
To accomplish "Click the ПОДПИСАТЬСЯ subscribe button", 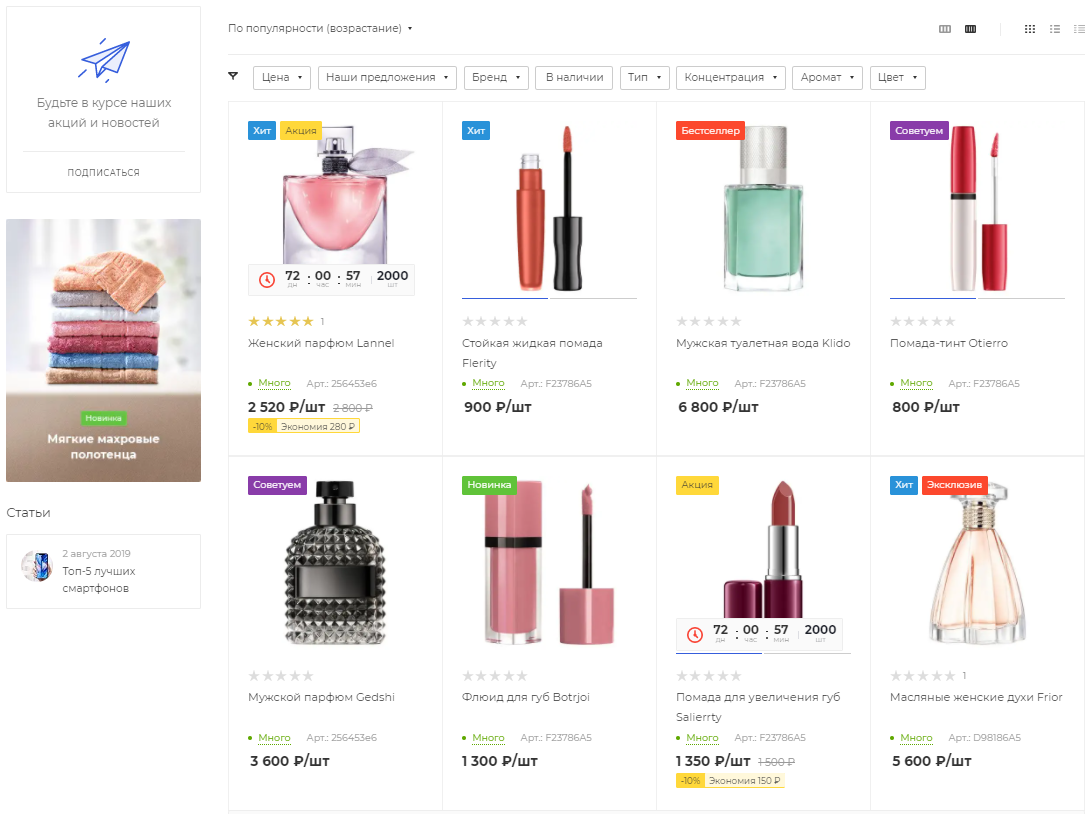I will point(104,173).
